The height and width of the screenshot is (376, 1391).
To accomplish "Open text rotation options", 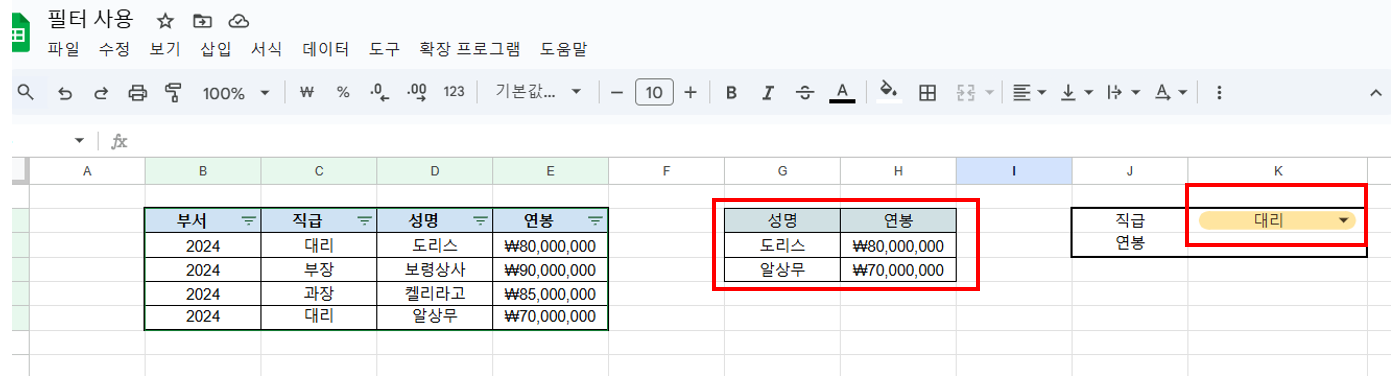I will [1171, 93].
